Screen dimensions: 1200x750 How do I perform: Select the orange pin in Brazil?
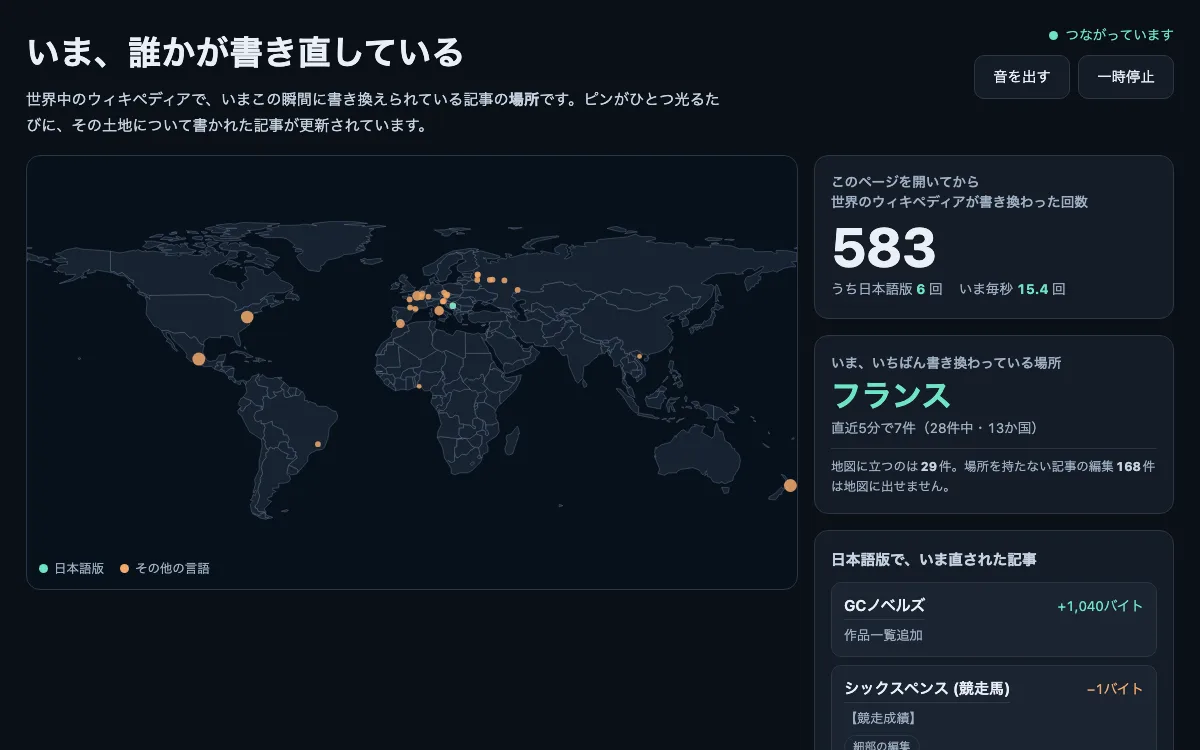(318, 444)
